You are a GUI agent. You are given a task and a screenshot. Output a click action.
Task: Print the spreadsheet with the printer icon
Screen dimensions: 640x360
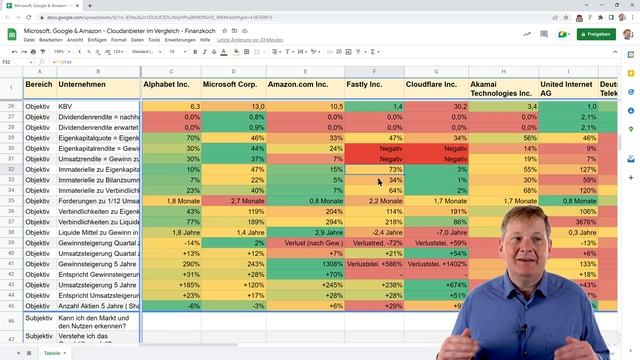[33, 52]
